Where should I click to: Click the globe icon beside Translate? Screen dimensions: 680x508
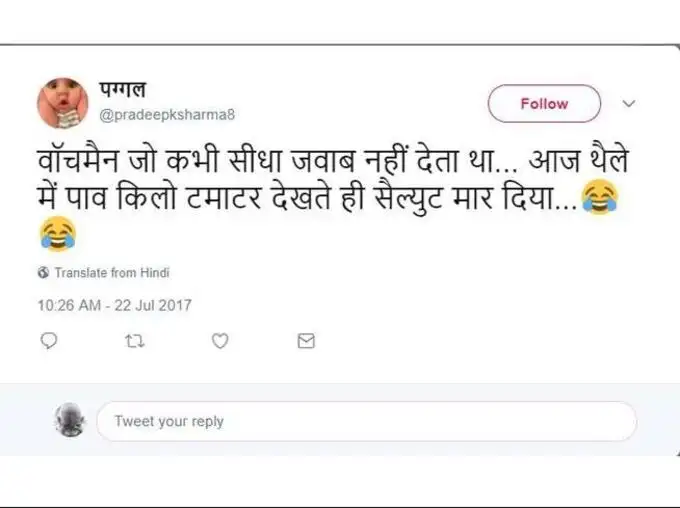pos(43,272)
